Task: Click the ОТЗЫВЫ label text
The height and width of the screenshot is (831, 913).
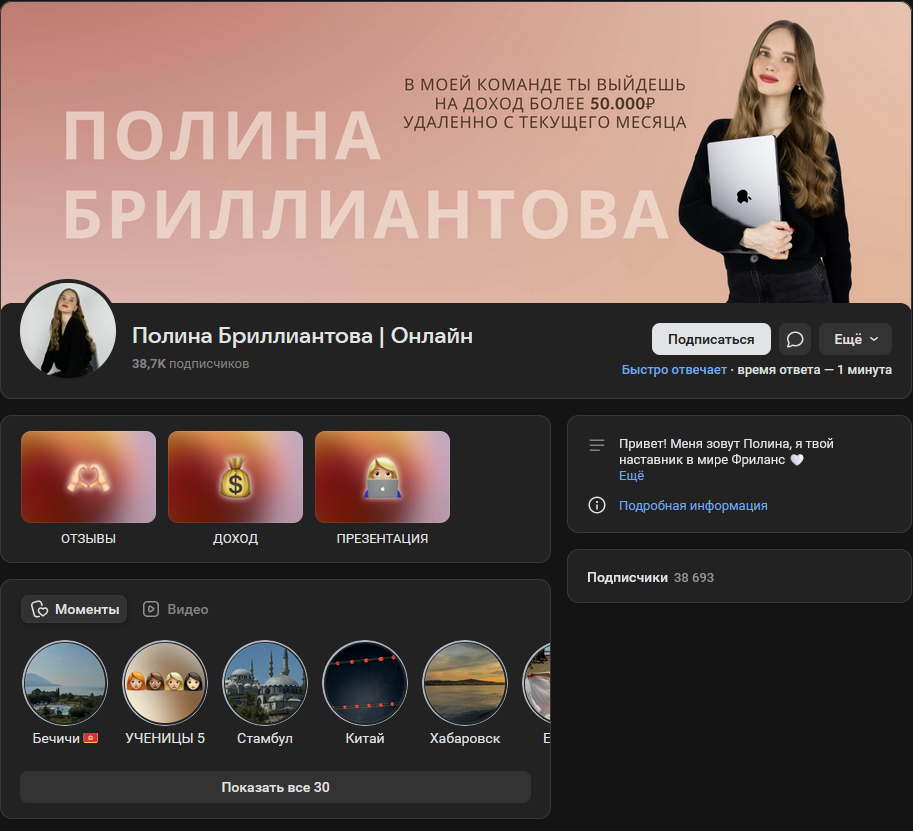Action: point(89,539)
